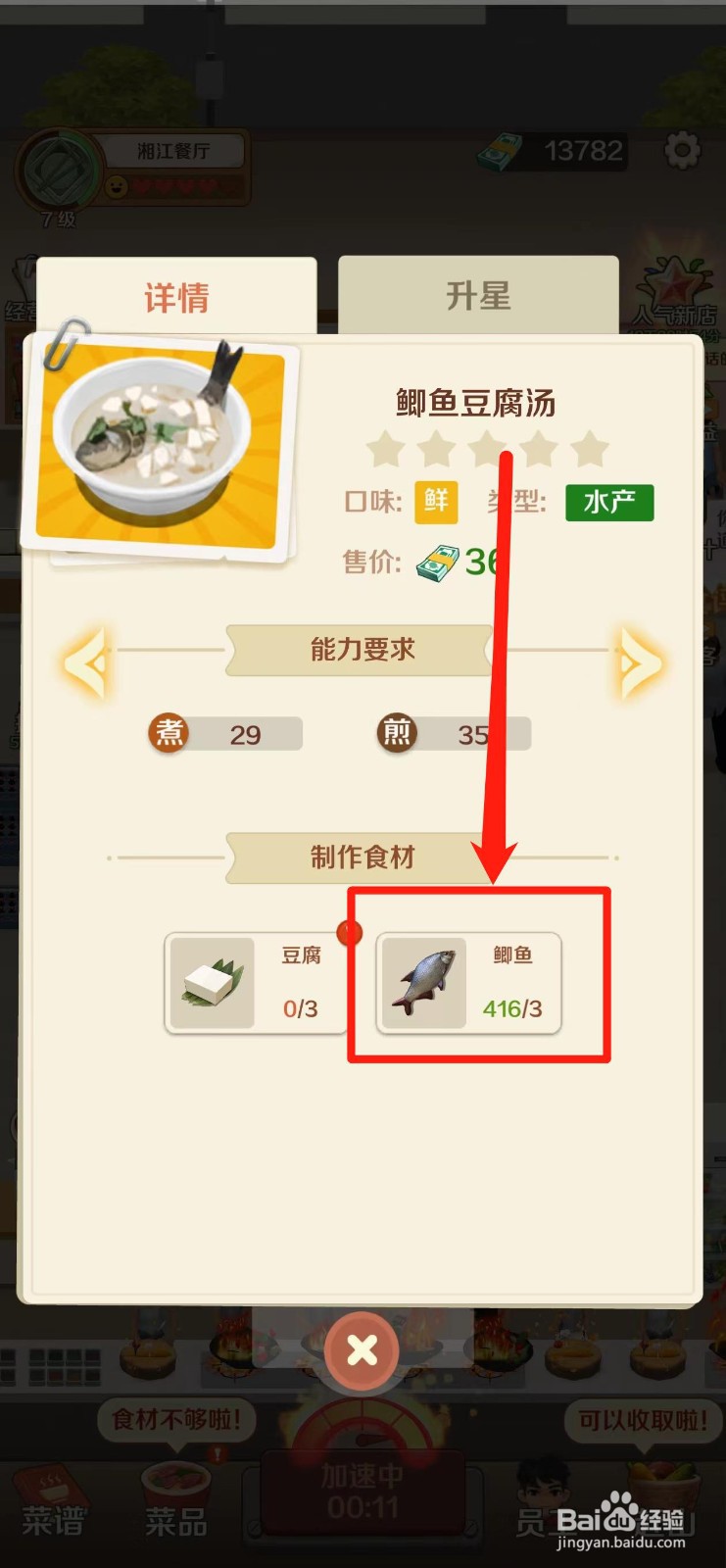The width and height of the screenshot is (726, 1568).
Task: Go to next recipe with right arrow
Action: 641,664
